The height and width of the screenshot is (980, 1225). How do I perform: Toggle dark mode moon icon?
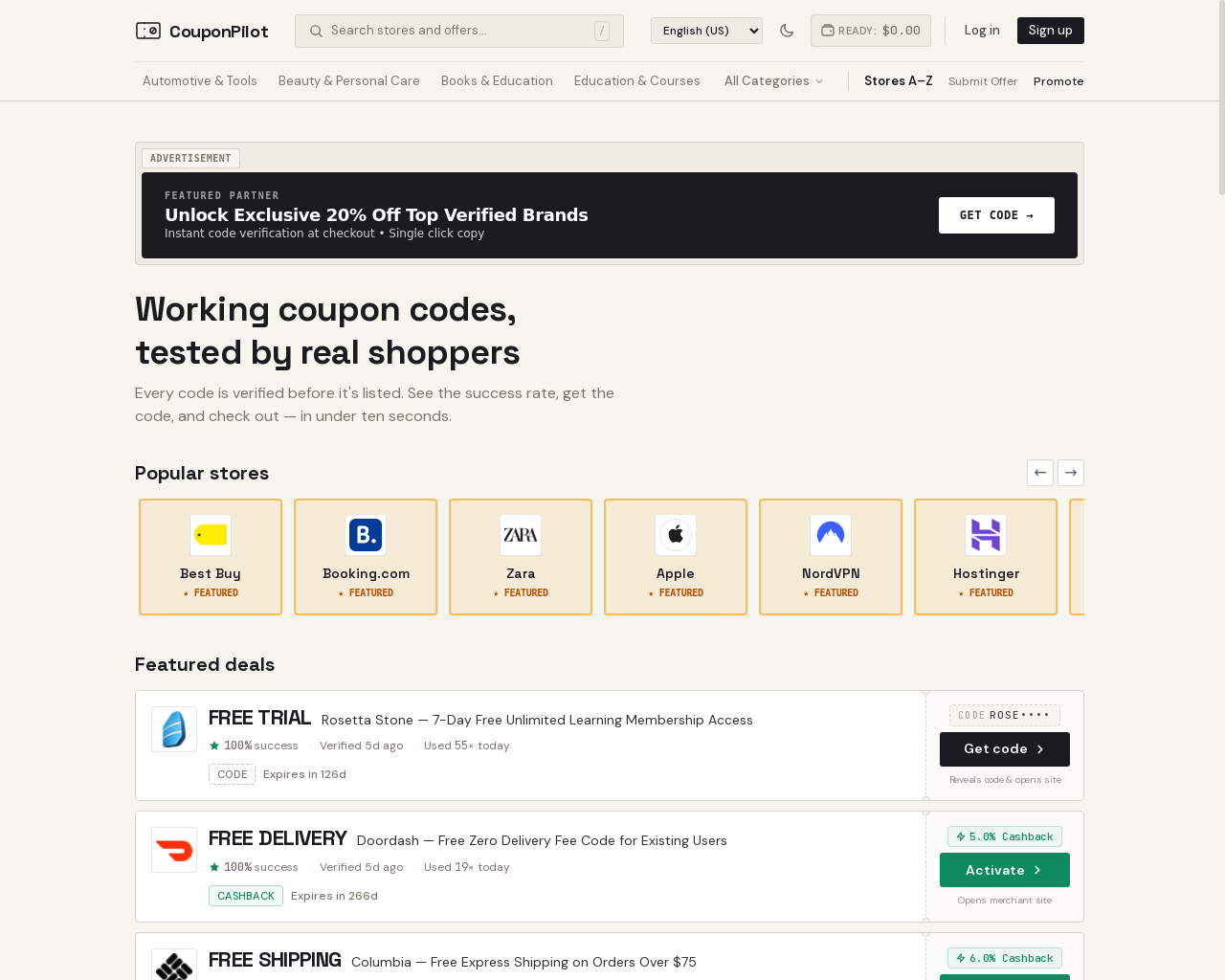(787, 31)
